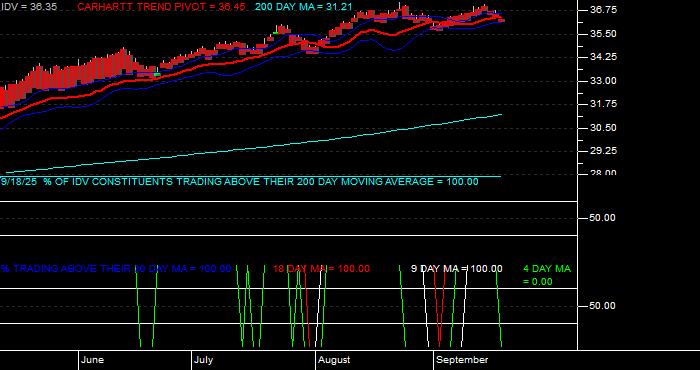Click the 29.25 price axis value
Image resolution: width=700 pixels, height=370 pixels.
point(604,151)
